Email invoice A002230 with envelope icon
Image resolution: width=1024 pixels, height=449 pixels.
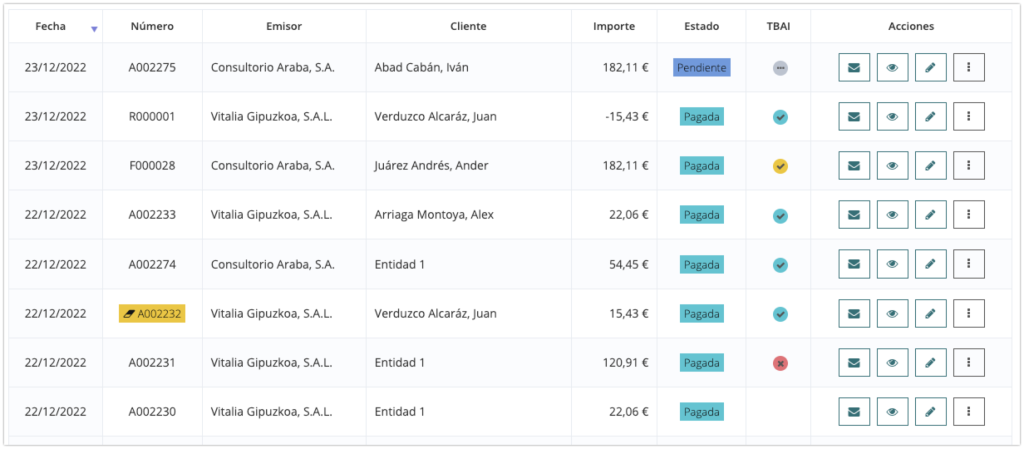[853, 411]
